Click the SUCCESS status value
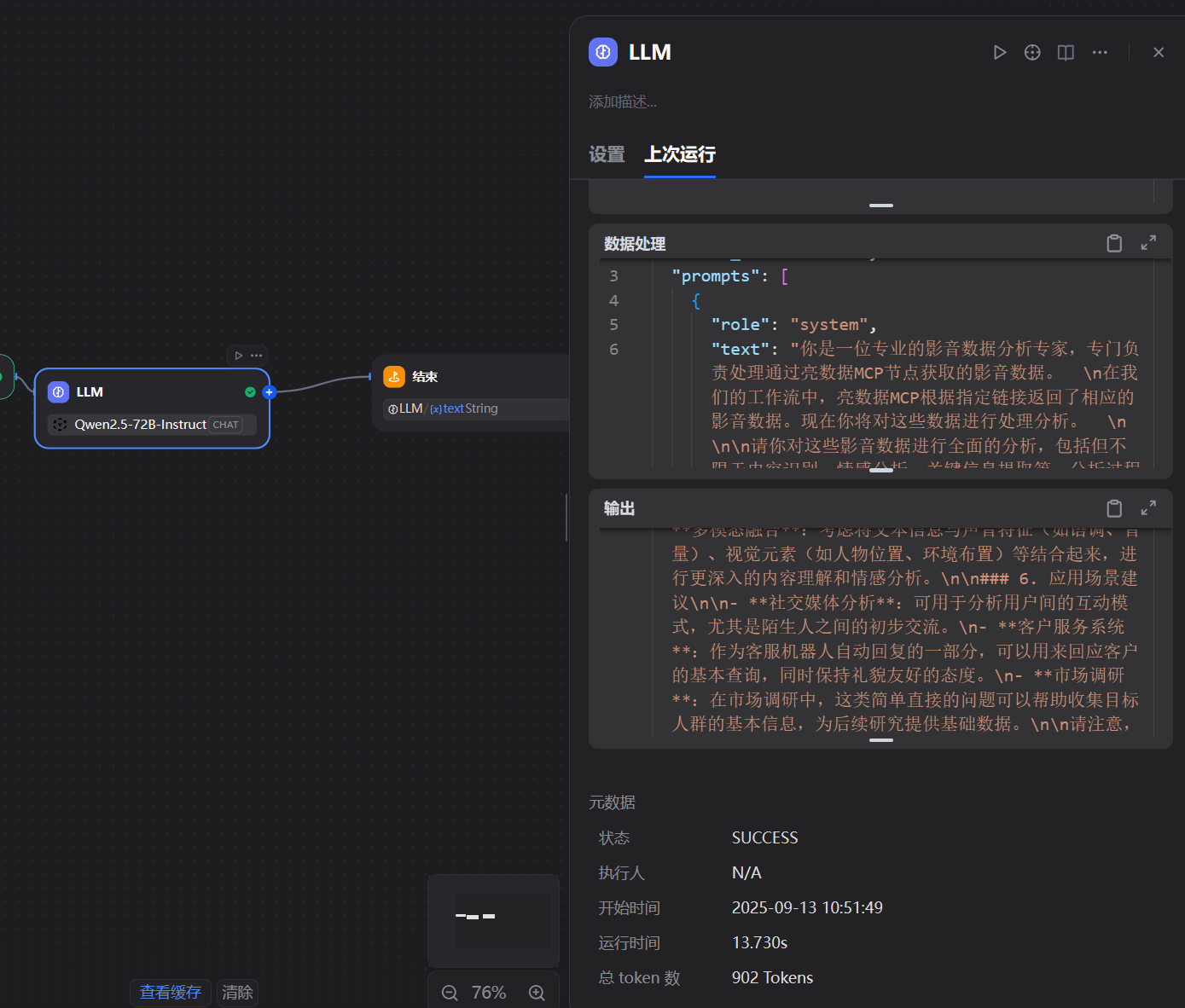The height and width of the screenshot is (1008, 1185). point(764,838)
